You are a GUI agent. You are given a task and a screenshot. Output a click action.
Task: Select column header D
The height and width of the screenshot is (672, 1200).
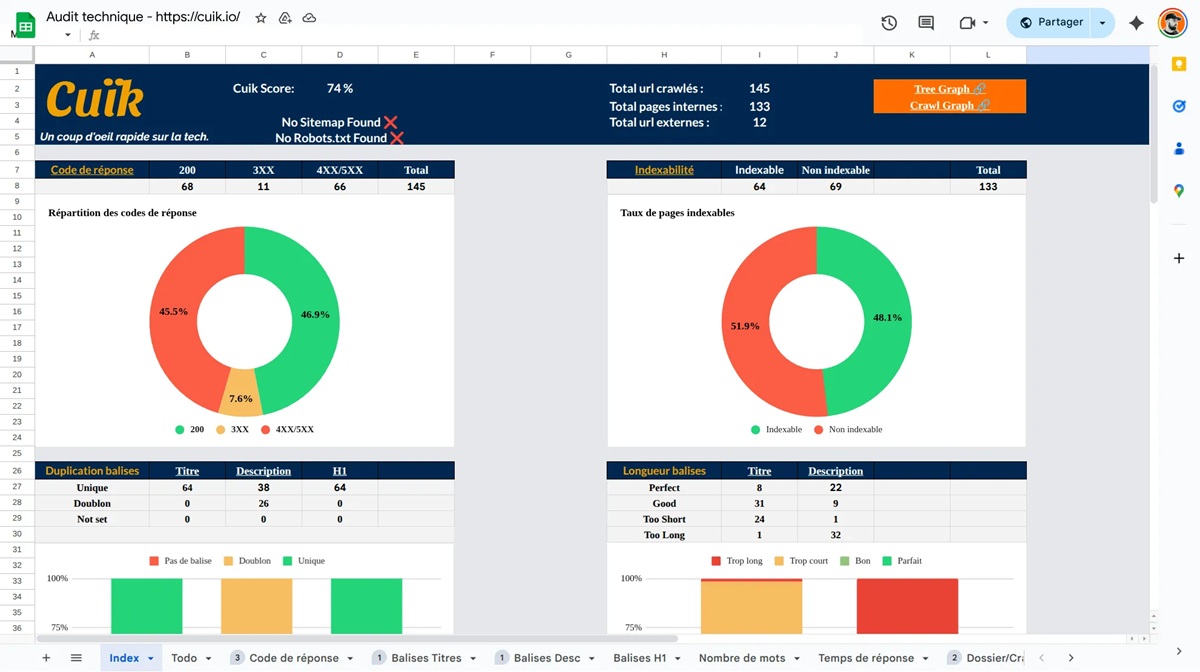[339, 55]
